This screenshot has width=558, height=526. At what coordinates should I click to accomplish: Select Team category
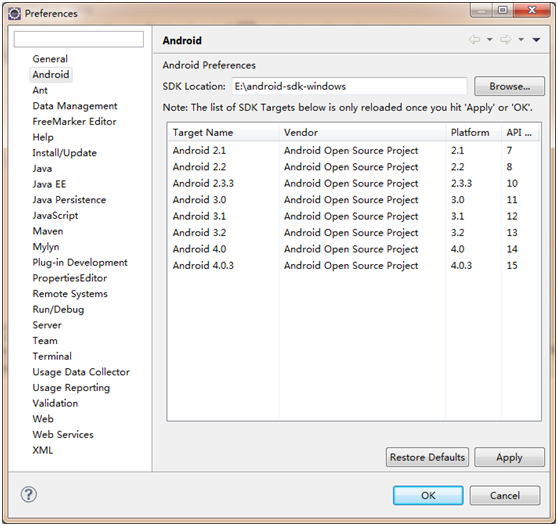coord(45,341)
